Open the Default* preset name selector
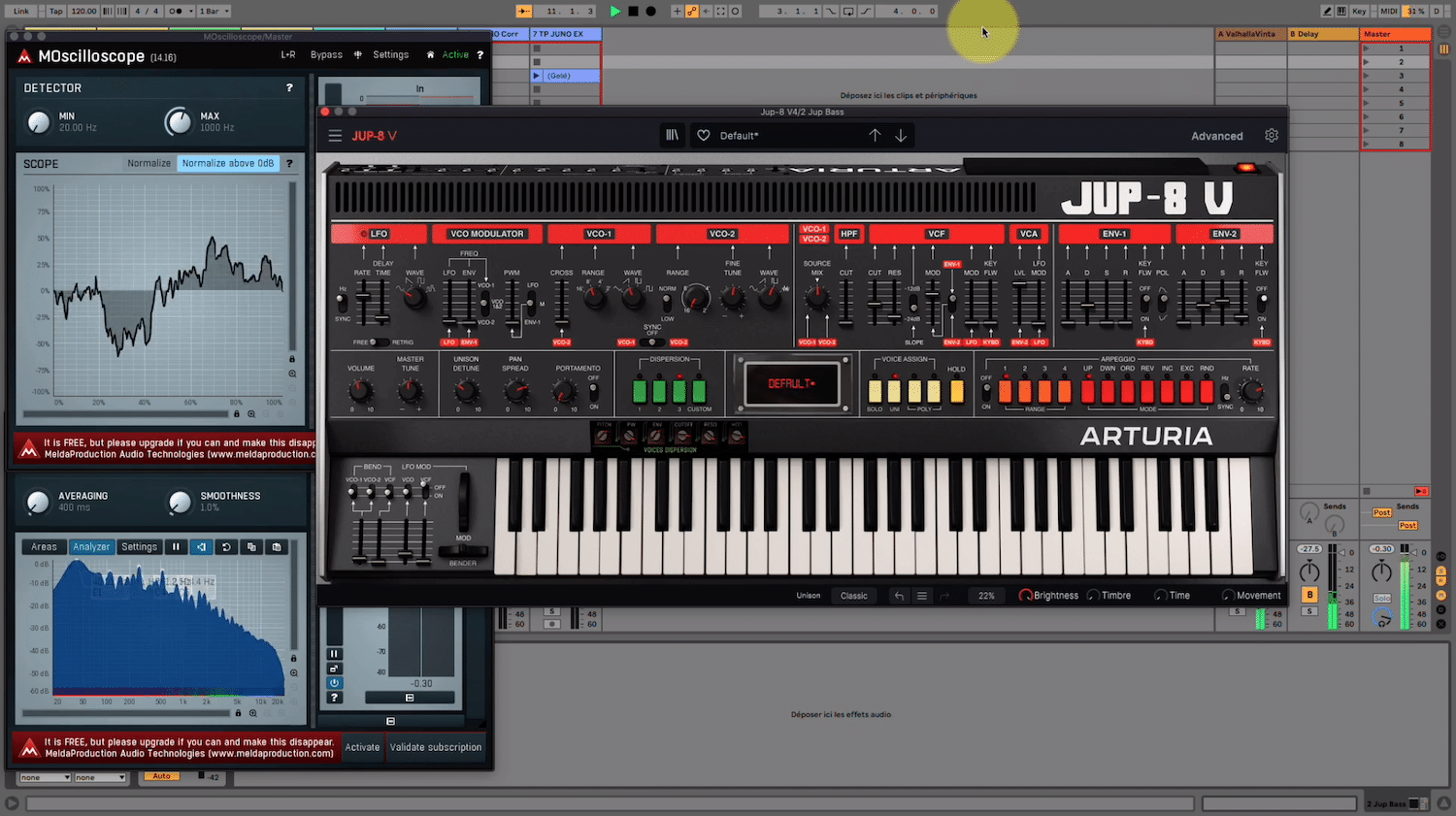1456x816 pixels. pyautogui.click(x=740, y=136)
